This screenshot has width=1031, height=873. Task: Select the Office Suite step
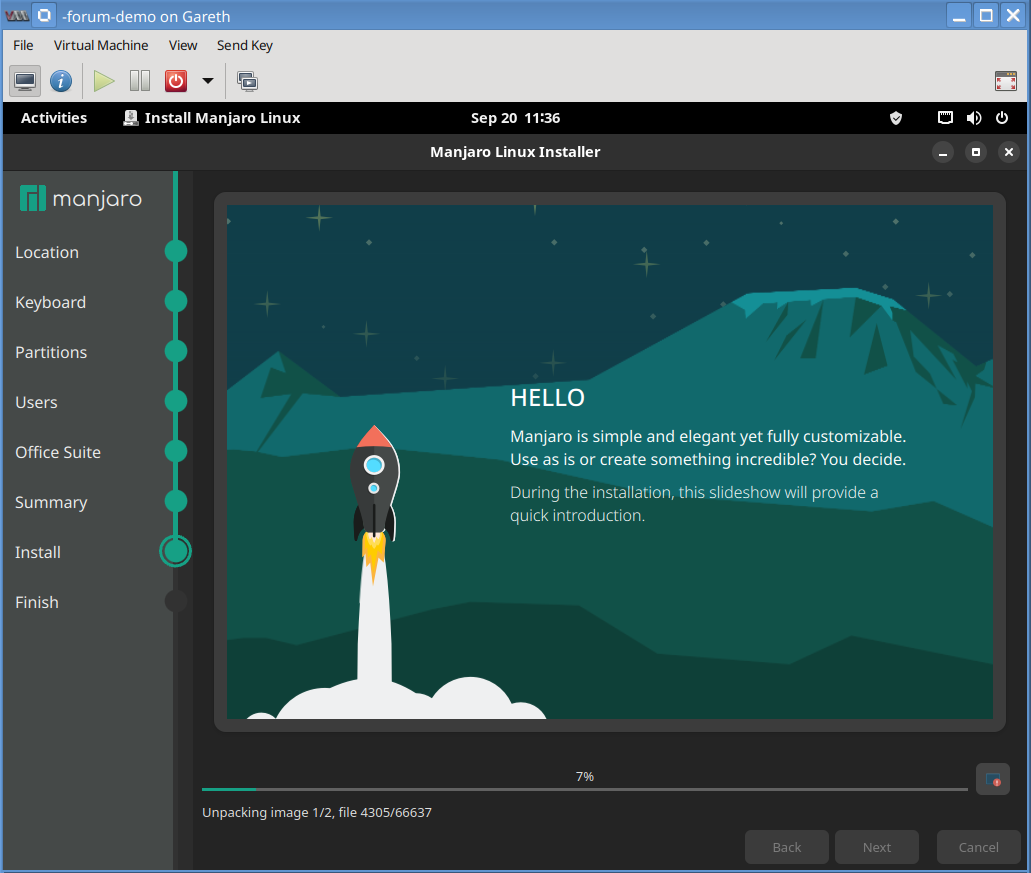coord(58,452)
